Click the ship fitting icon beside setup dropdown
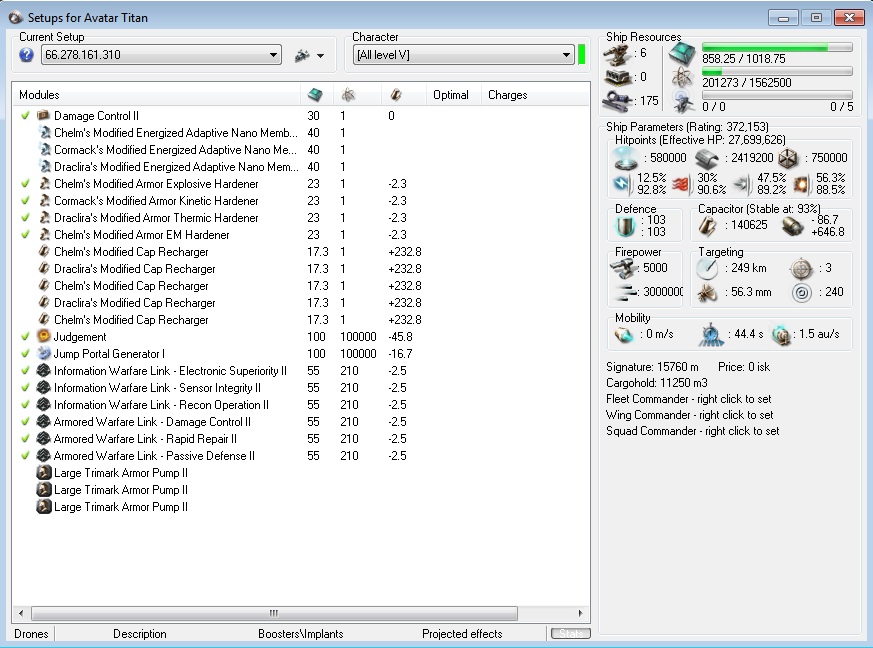873x648 pixels. point(302,55)
